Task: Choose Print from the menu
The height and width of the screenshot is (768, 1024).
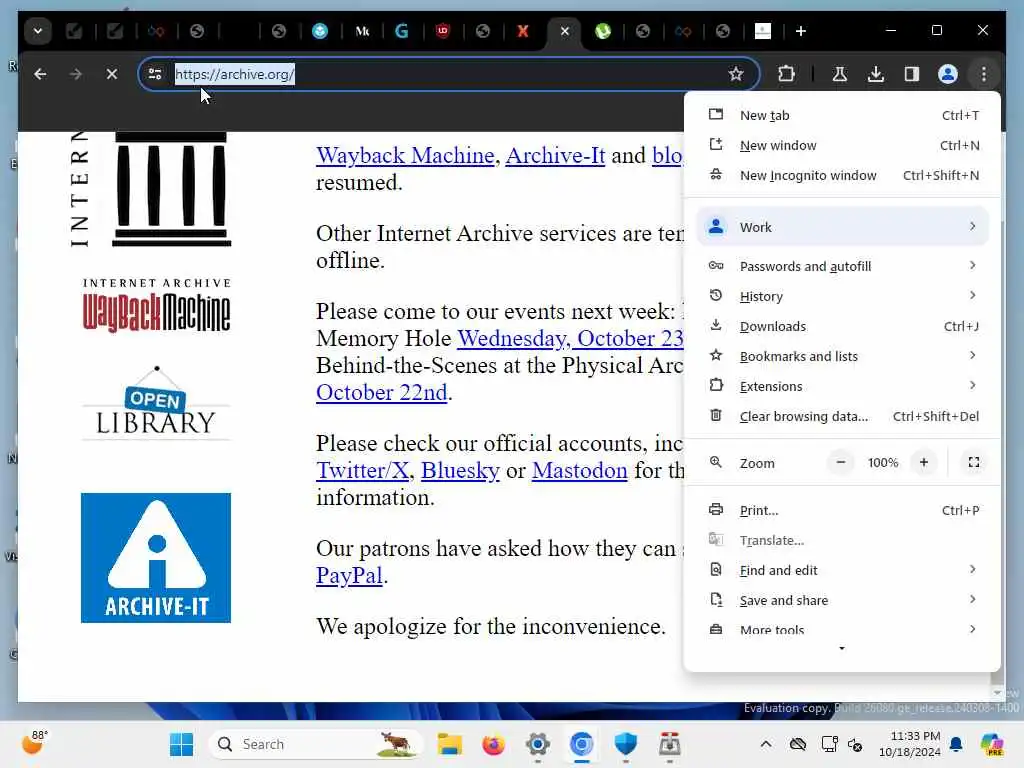Action: pyautogui.click(x=842, y=510)
